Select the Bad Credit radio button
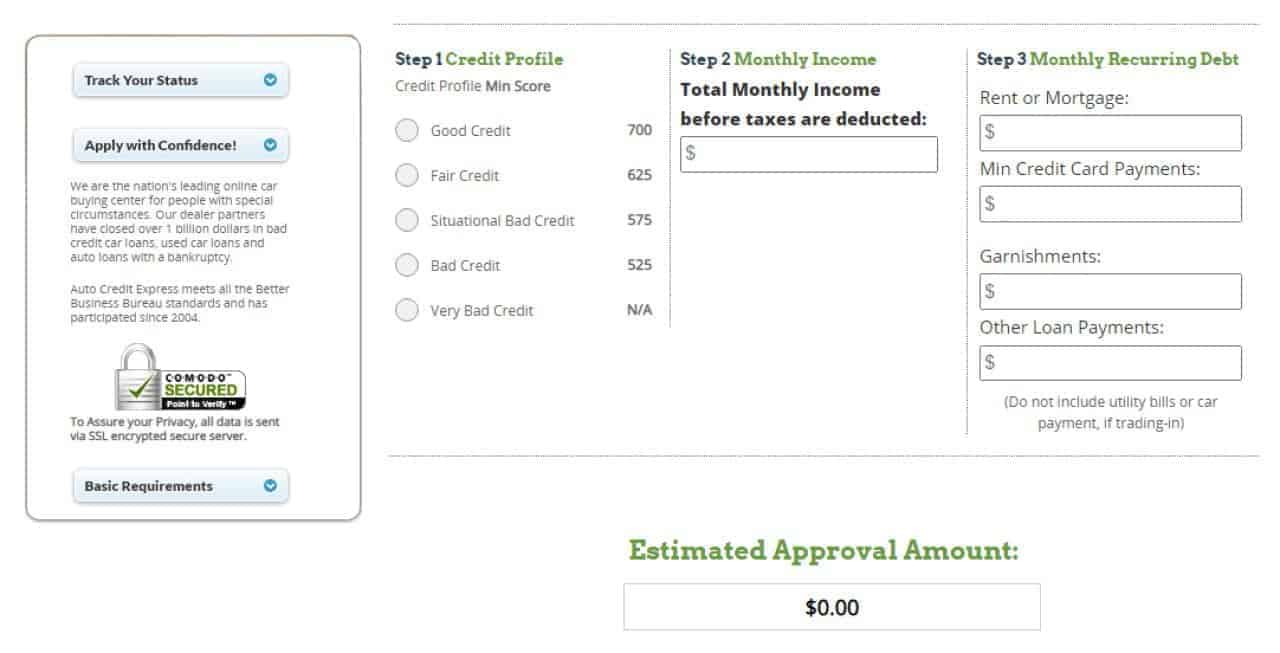The image size is (1280, 653). pyautogui.click(x=407, y=265)
